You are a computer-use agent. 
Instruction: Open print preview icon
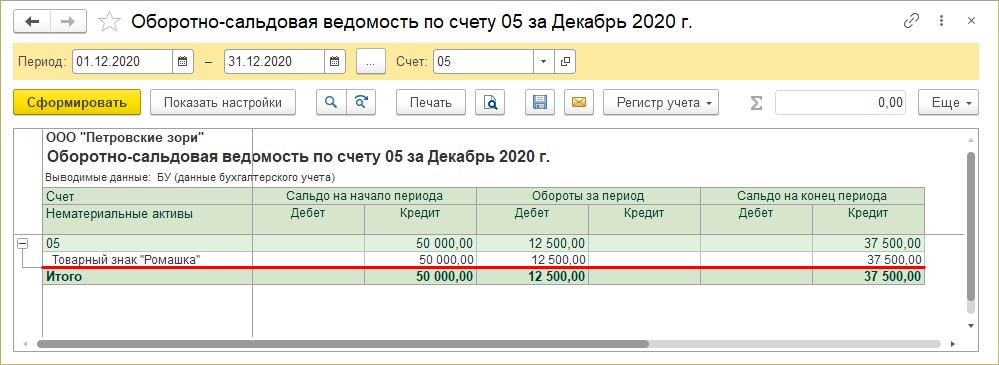(x=490, y=103)
